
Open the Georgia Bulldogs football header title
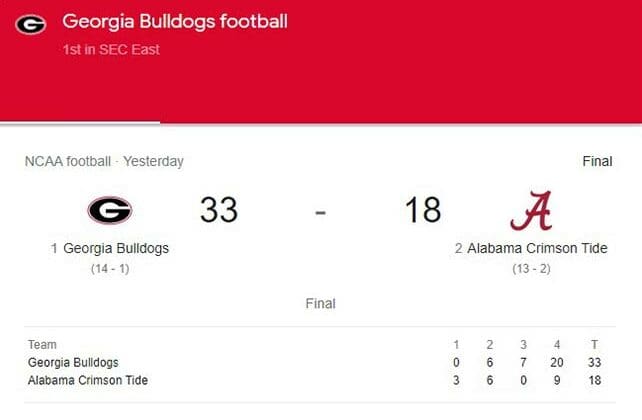pos(175,22)
